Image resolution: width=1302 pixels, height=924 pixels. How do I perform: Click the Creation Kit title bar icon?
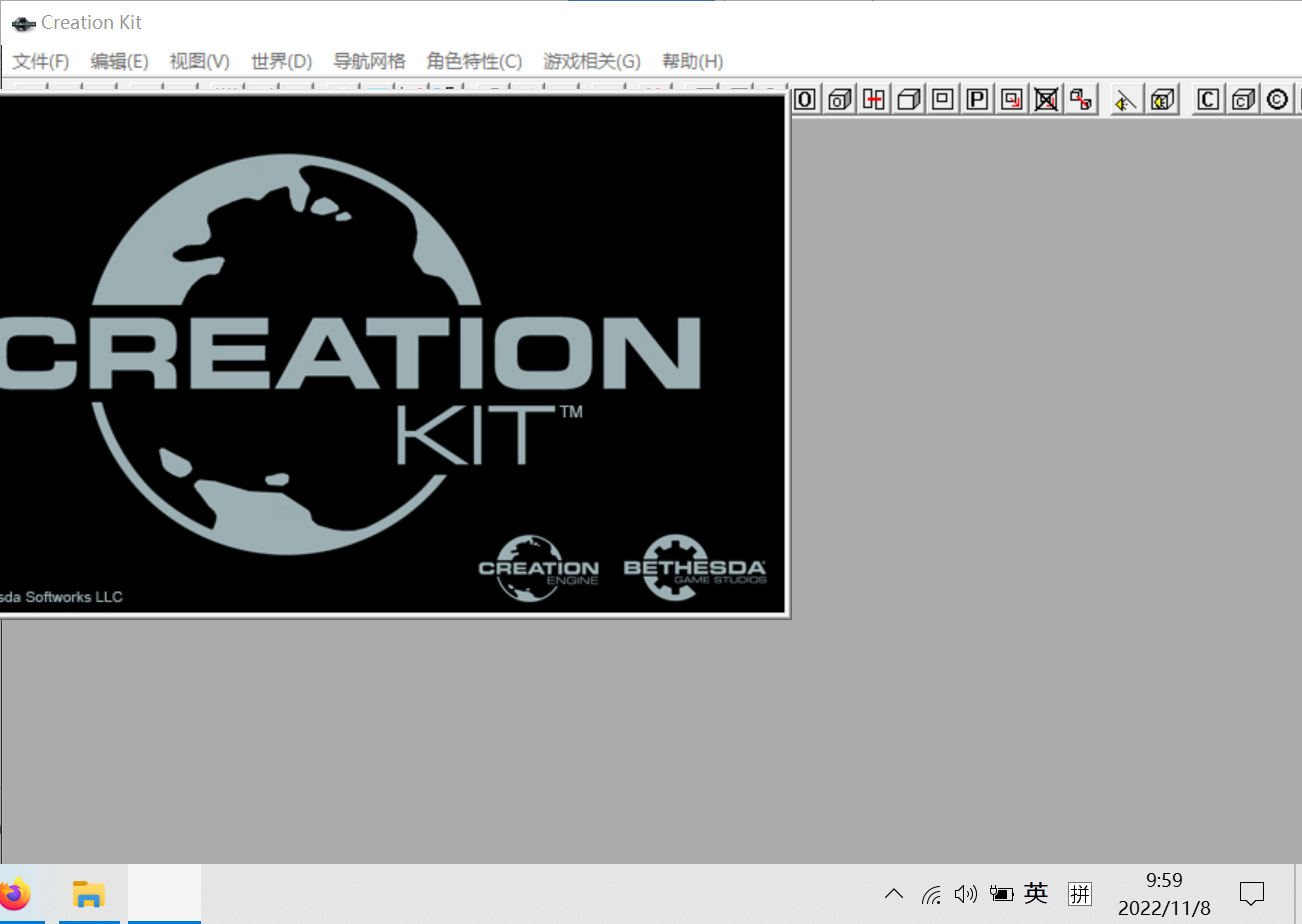click(x=23, y=23)
